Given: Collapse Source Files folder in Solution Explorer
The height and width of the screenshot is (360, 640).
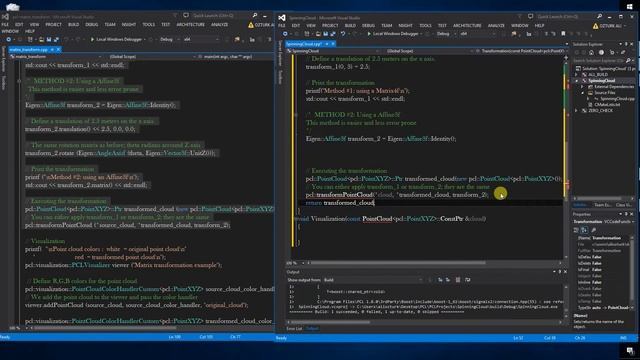Looking at the screenshot, I should (x=582, y=93).
